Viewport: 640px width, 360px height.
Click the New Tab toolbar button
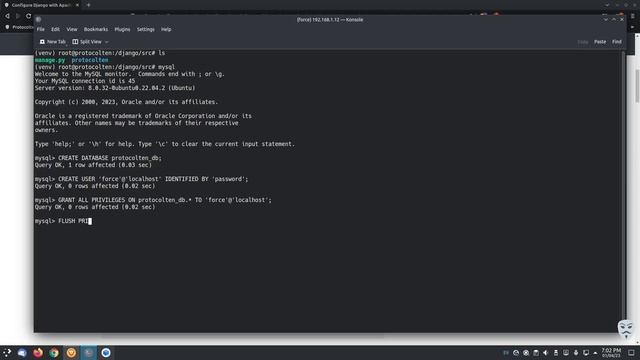pyautogui.click(x=53, y=42)
